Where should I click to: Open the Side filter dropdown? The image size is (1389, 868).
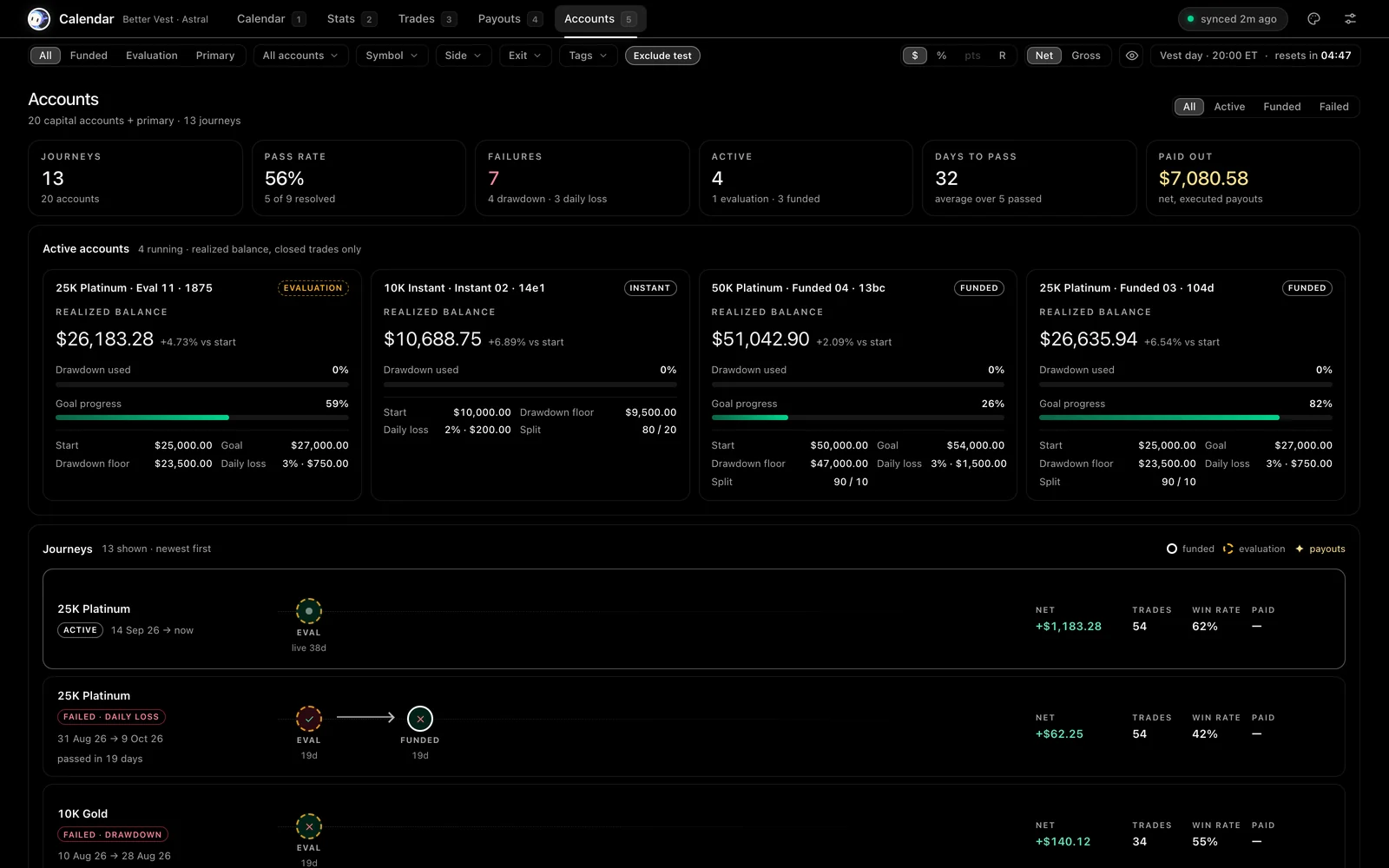click(x=464, y=56)
